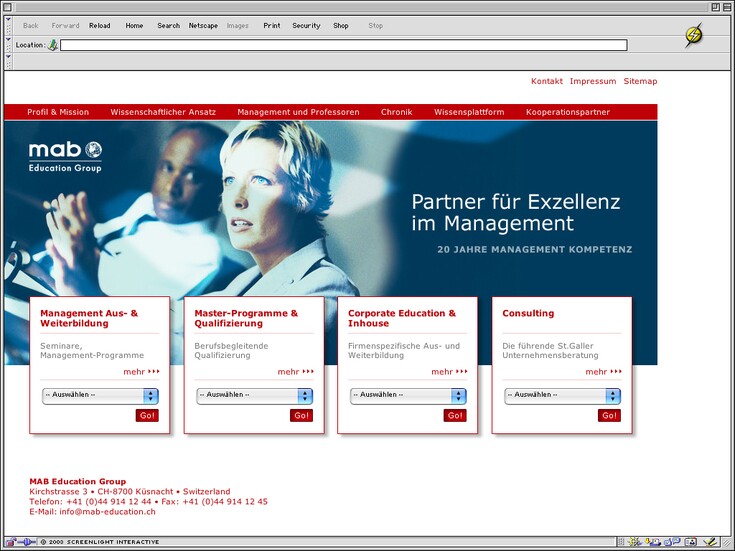Viewport: 735px width, 551px height.
Task: Click the windowshade collapse box on title bar
Action: pyautogui.click(x=726, y=7)
